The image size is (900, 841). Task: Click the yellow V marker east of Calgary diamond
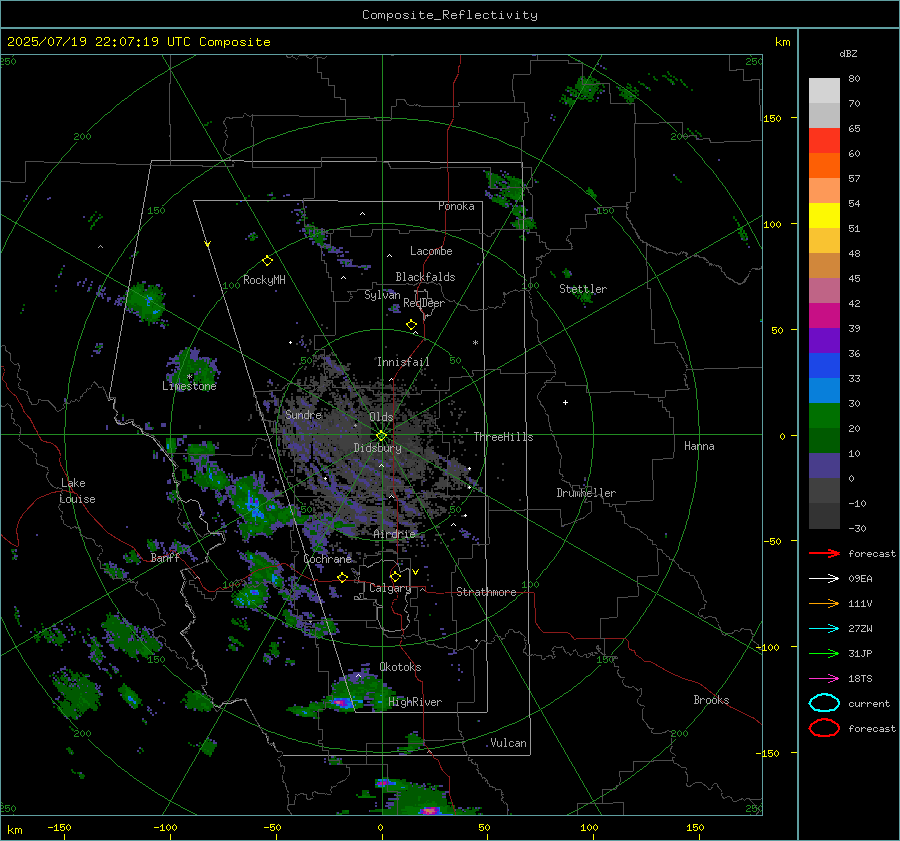[415, 572]
